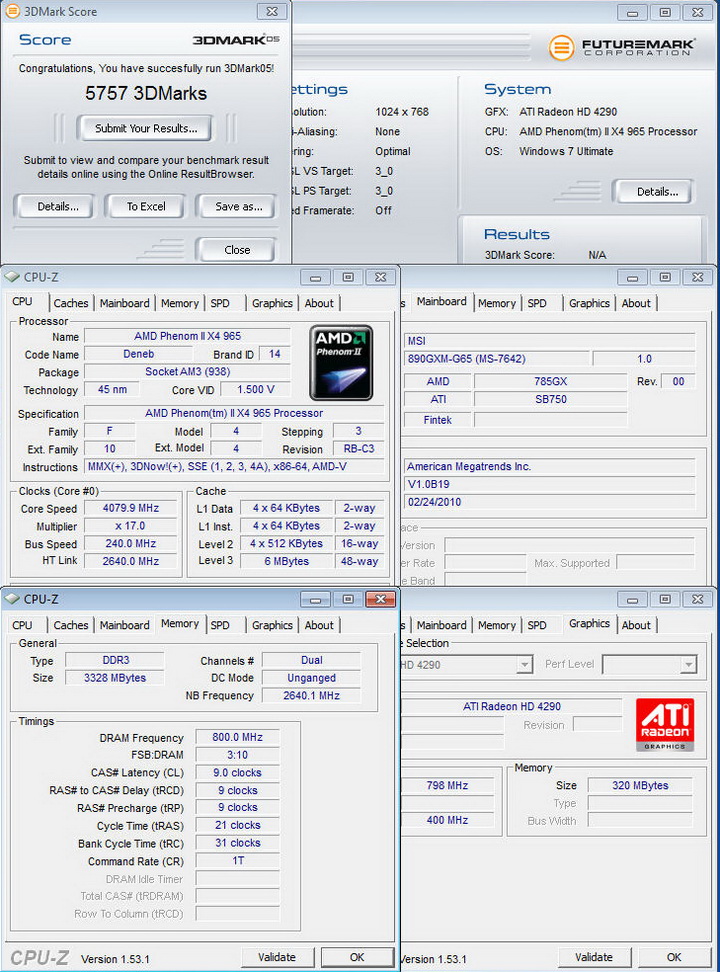Click the 3DMark Score window orange icon
720x972 pixels.
coord(12,11)
